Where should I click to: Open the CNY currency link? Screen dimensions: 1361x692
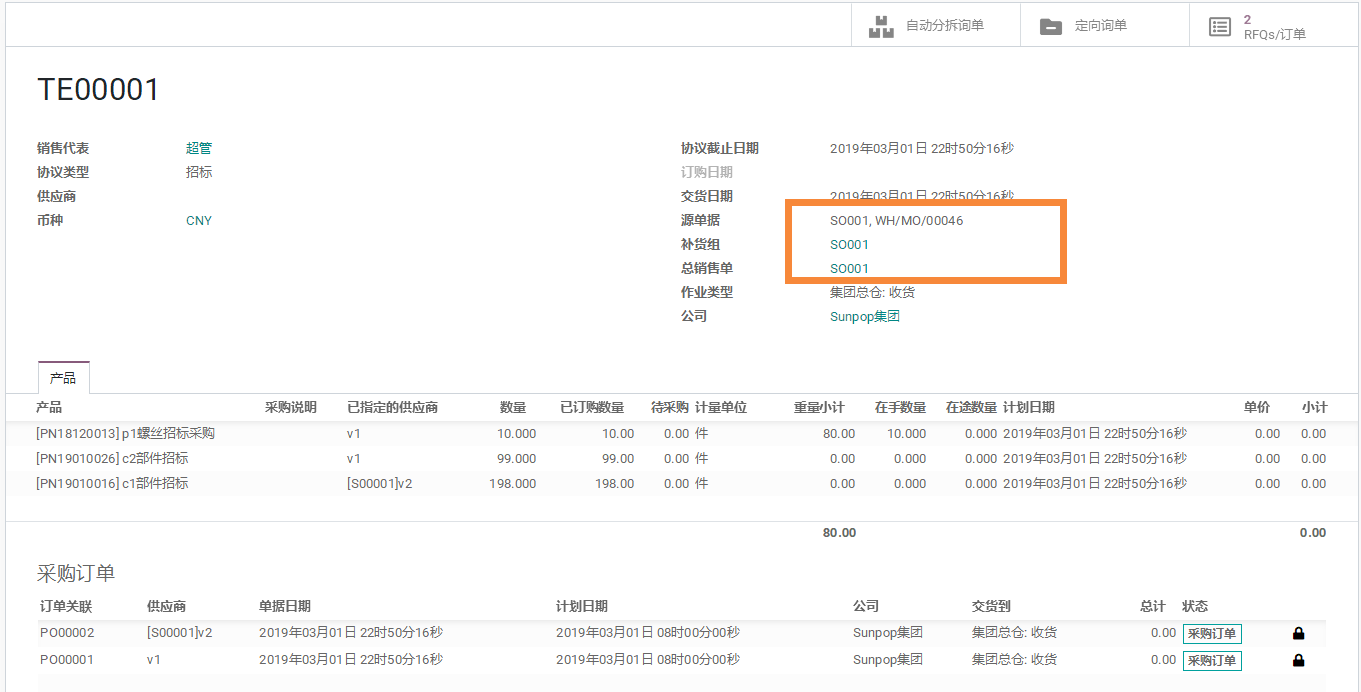click(x=198, y=220)
